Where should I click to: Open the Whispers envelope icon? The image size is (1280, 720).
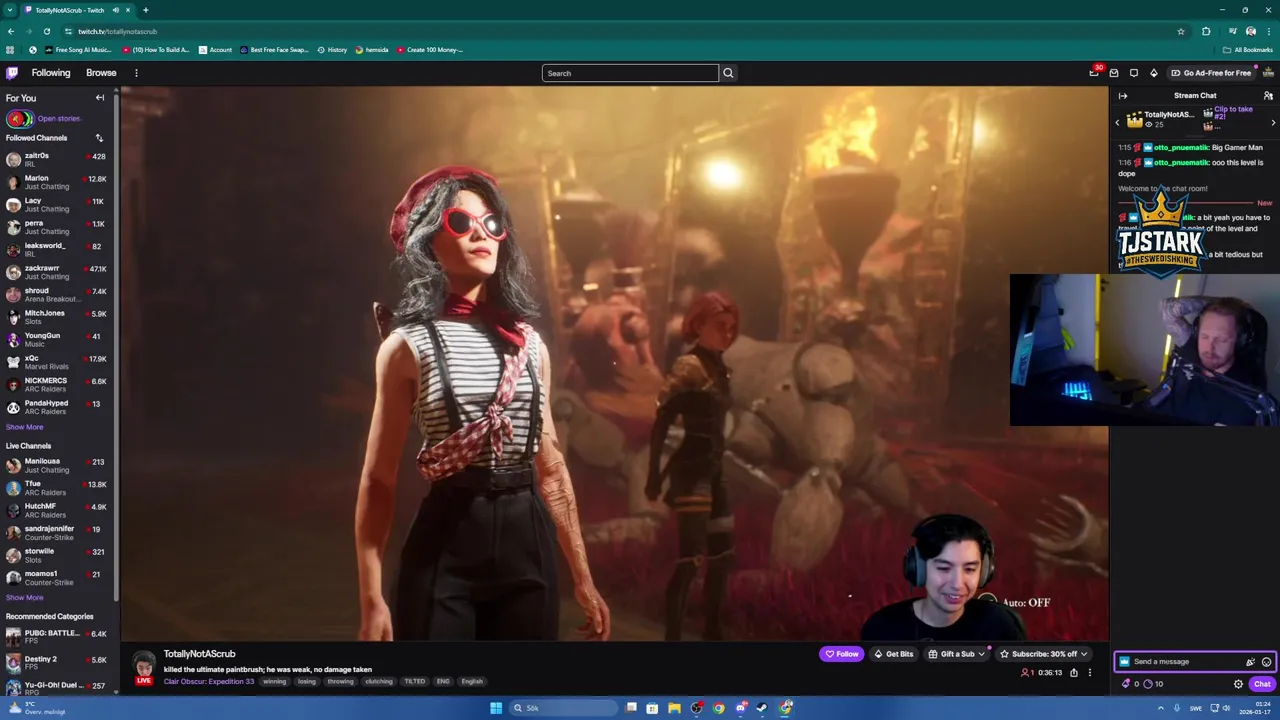point(1114,73)
